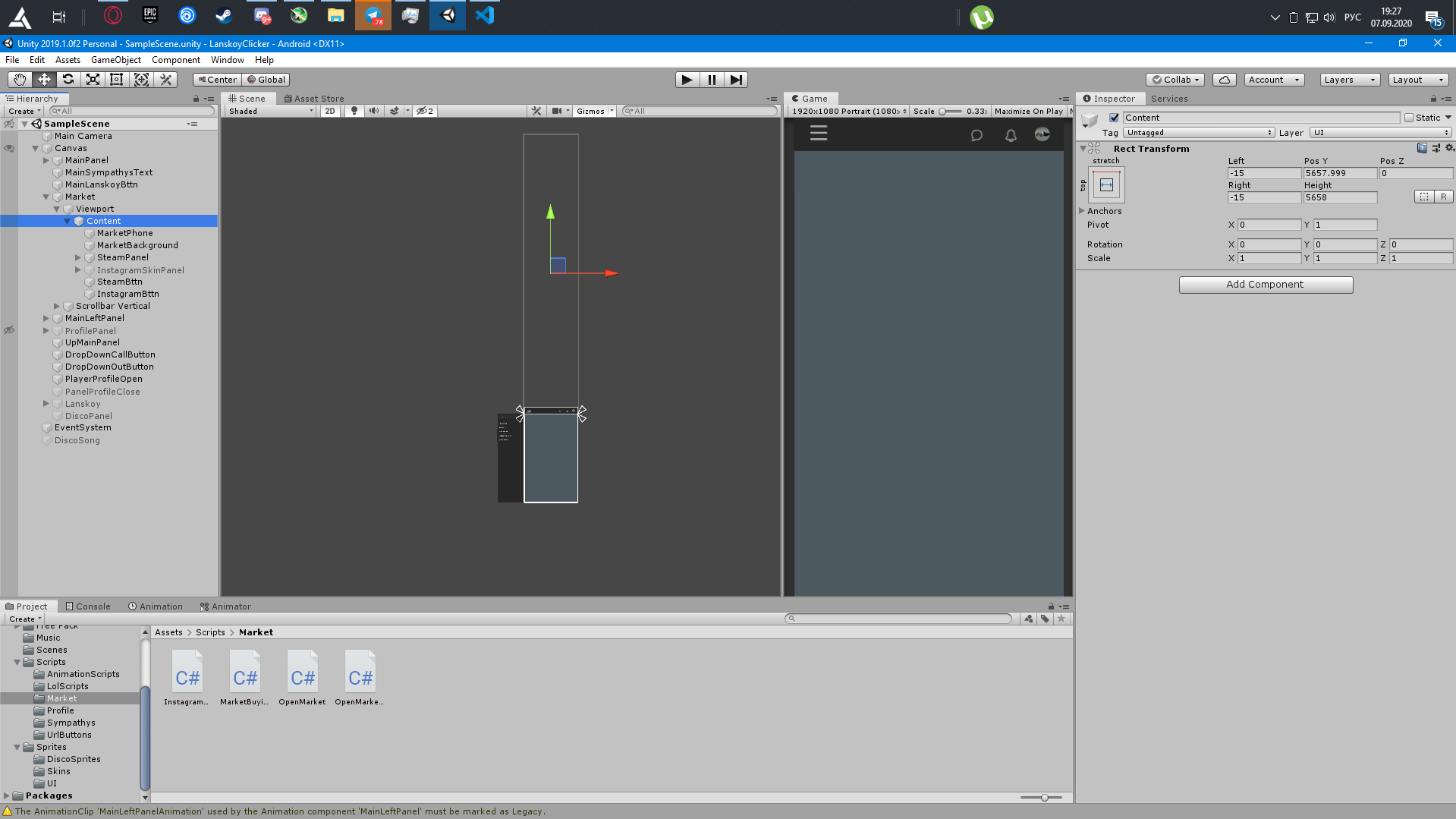
Task: Toggle raw edit mode R button
Action: 1443,197
